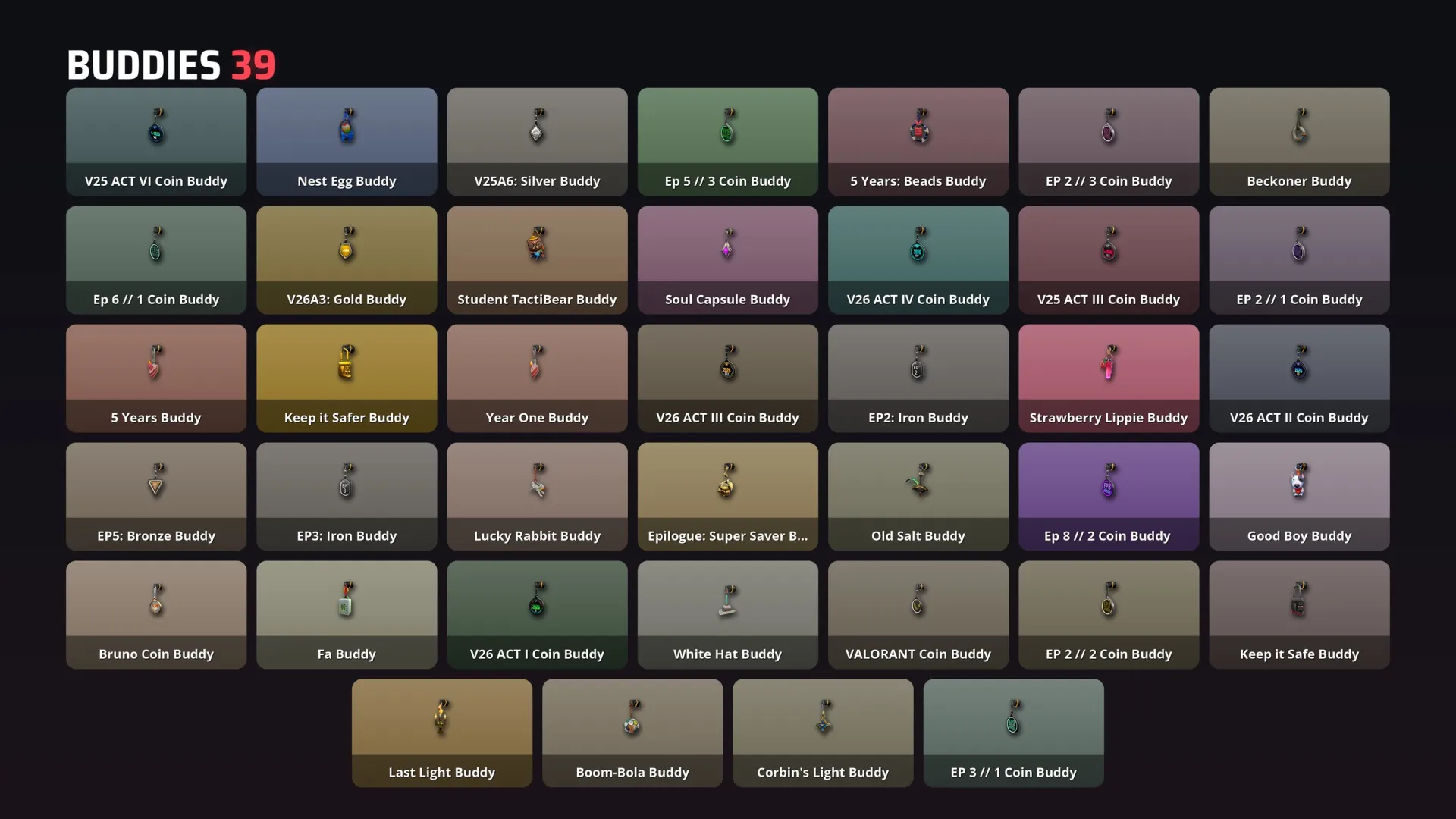1456x819 pixels.
Task: Select the EP5: Bronze Buddy charm icon
Action: [x=156, y=481]
